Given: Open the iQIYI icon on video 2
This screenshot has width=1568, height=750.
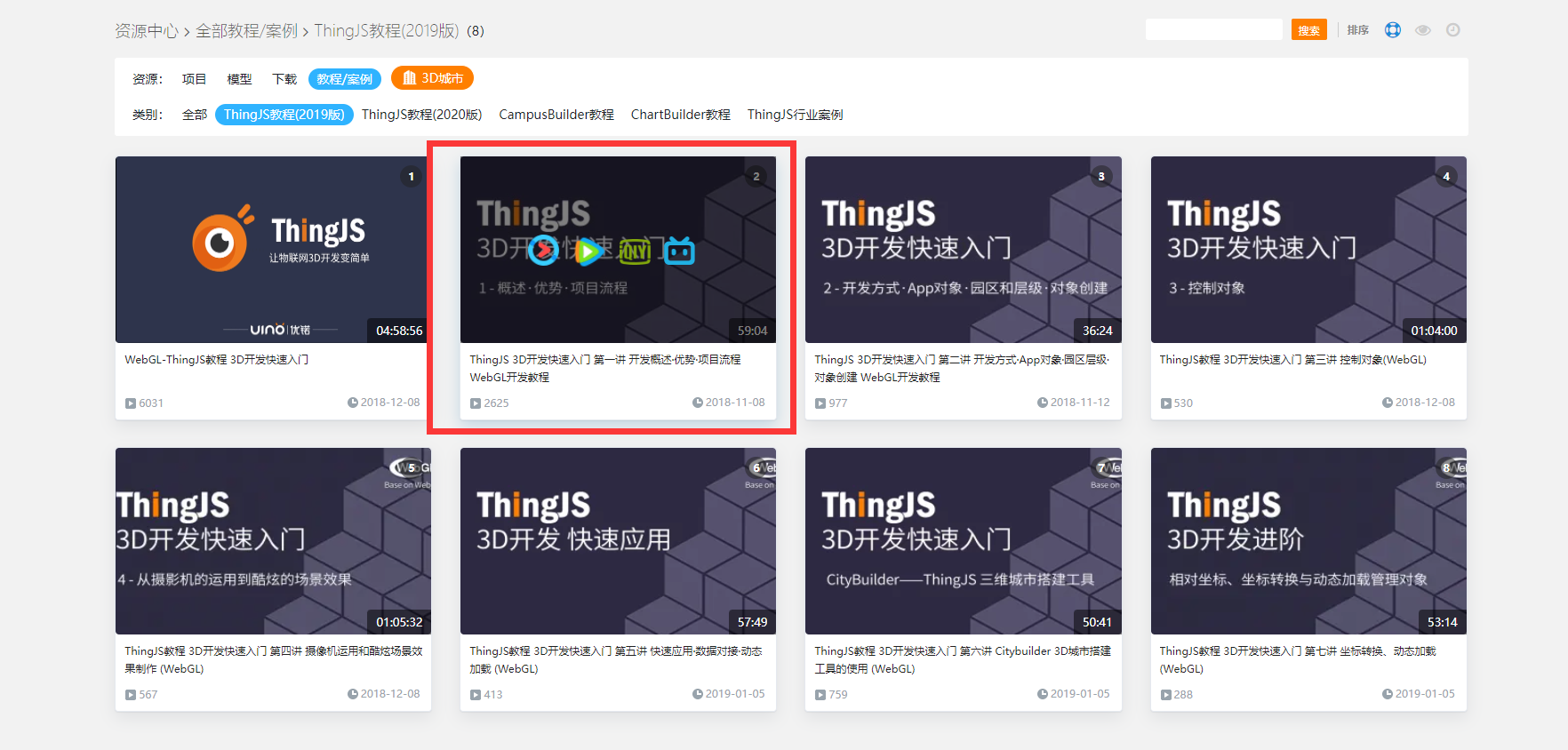Looking at the screenshot, I should [635, 251].
